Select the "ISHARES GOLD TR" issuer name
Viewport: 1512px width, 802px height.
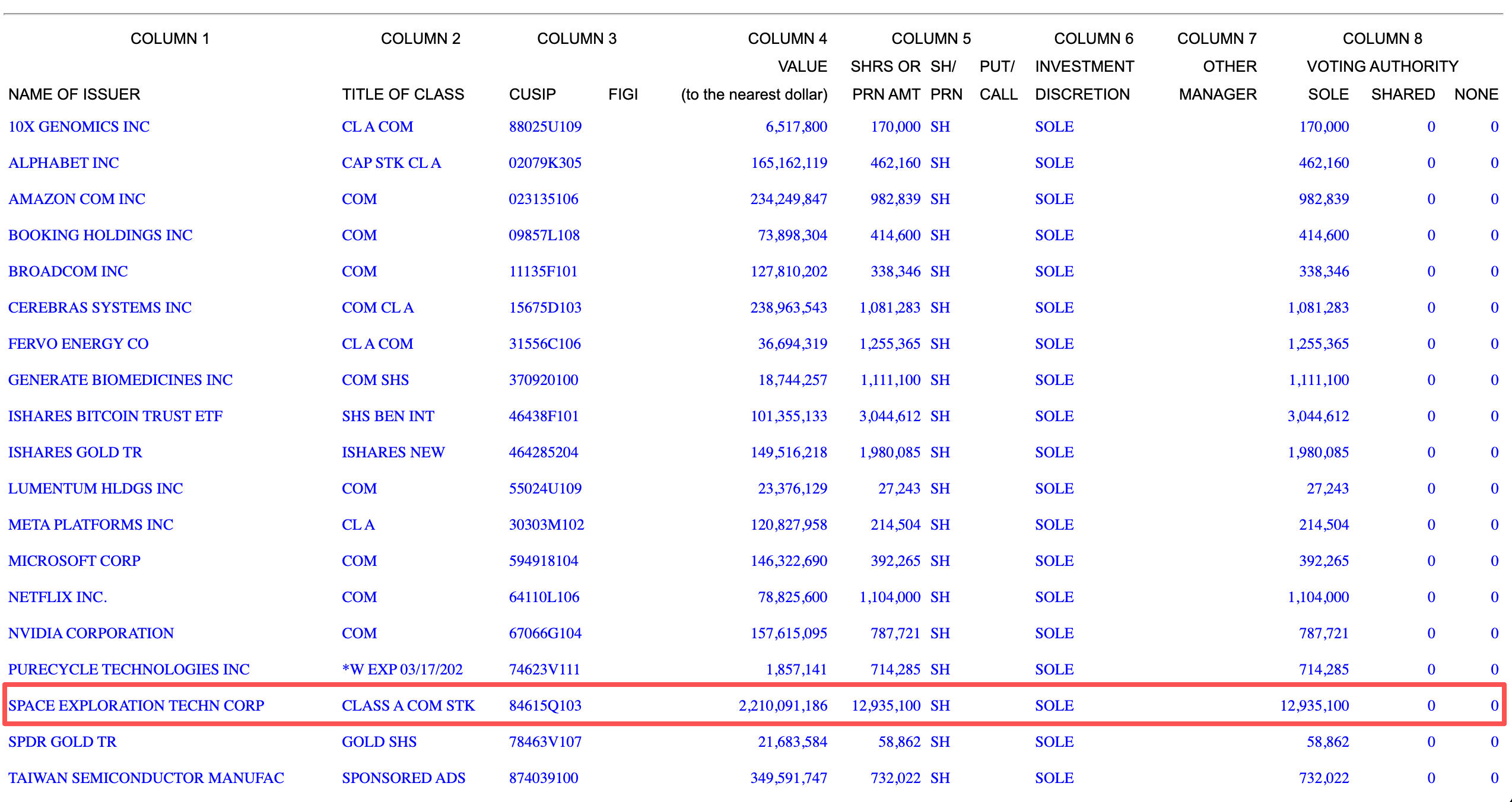(x=75, y=452)
